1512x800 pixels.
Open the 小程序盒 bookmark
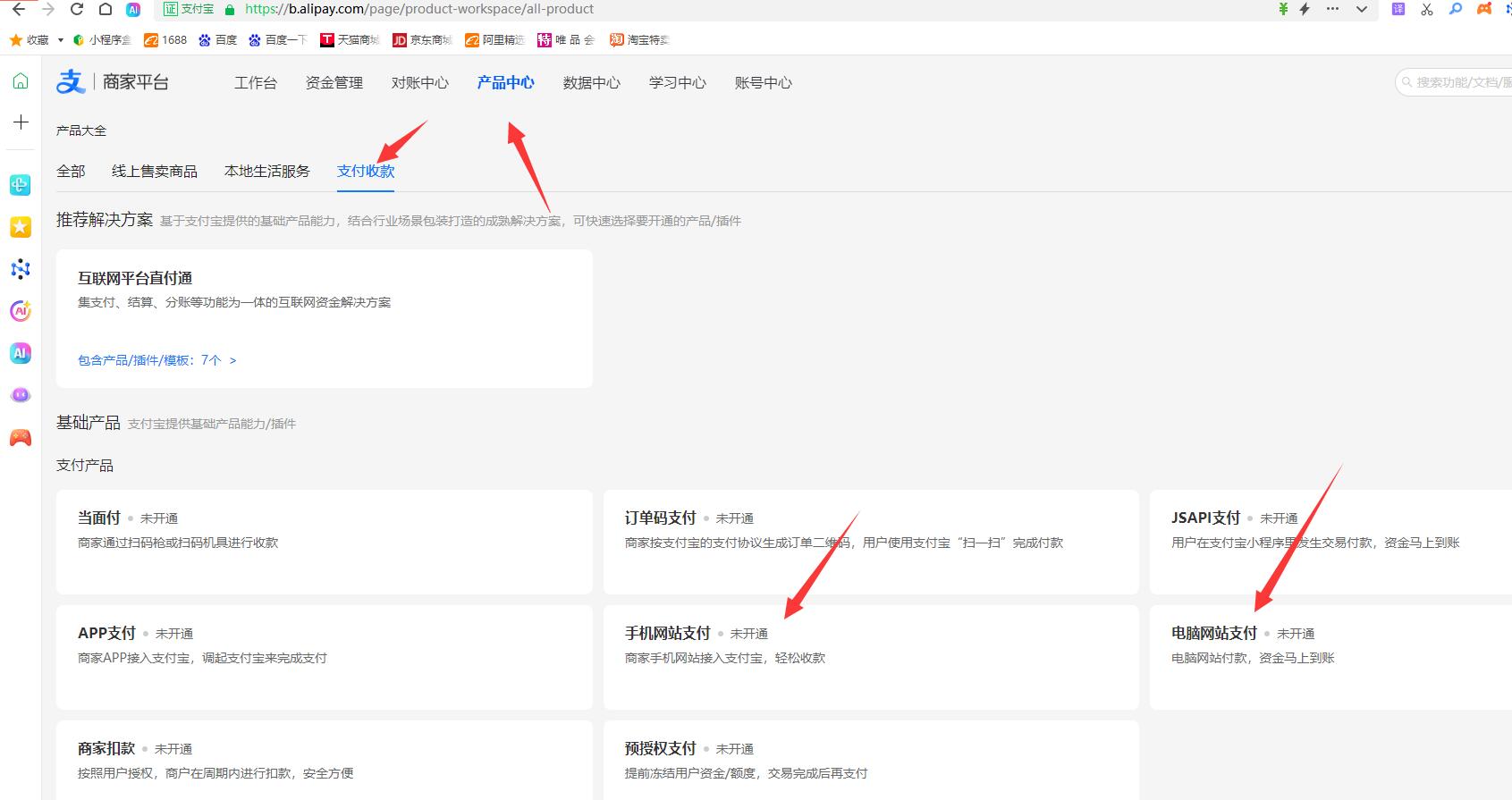click(x=102, y=39)
